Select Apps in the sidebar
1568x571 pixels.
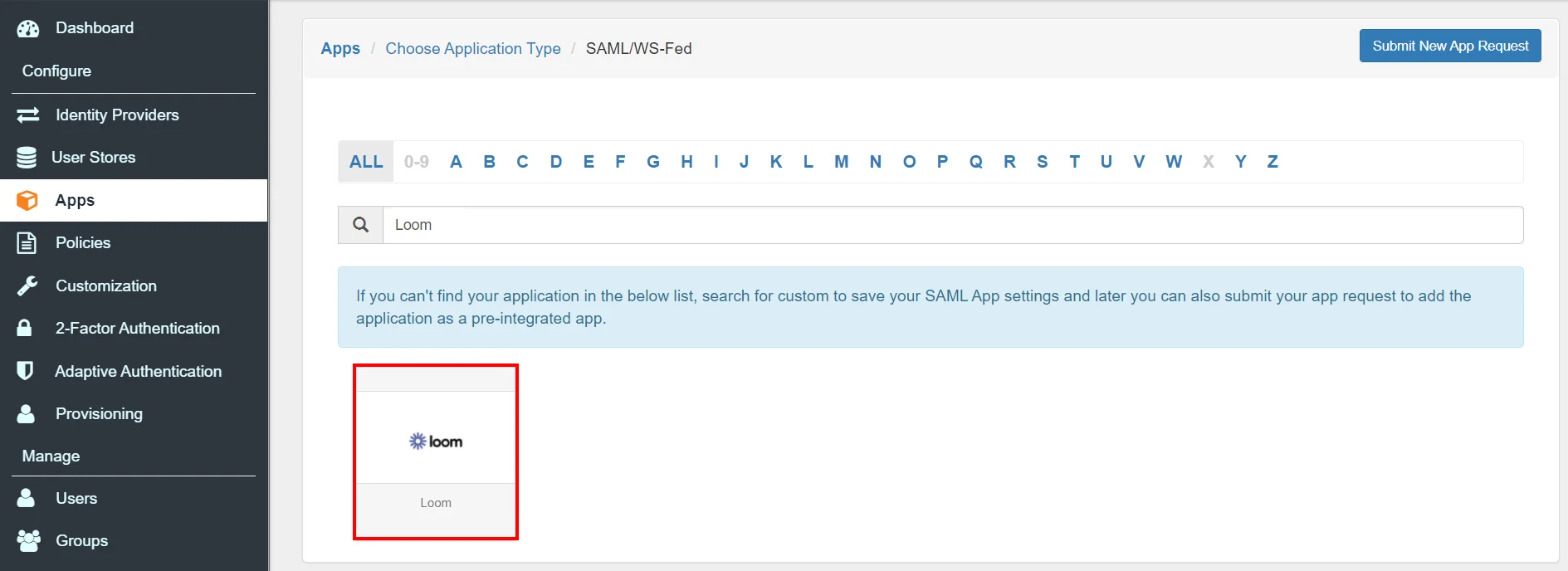pos(75,201)
